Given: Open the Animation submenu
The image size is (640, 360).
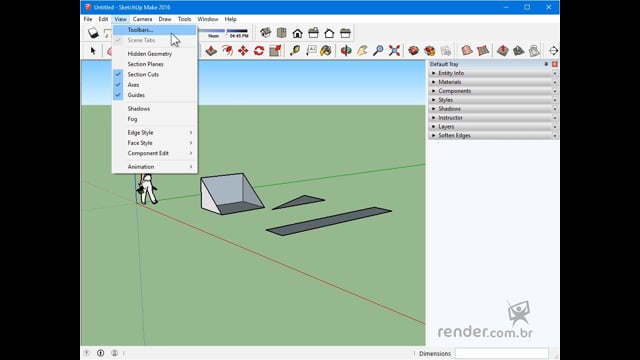Looking at the screenshot, I should click(155, 167).
